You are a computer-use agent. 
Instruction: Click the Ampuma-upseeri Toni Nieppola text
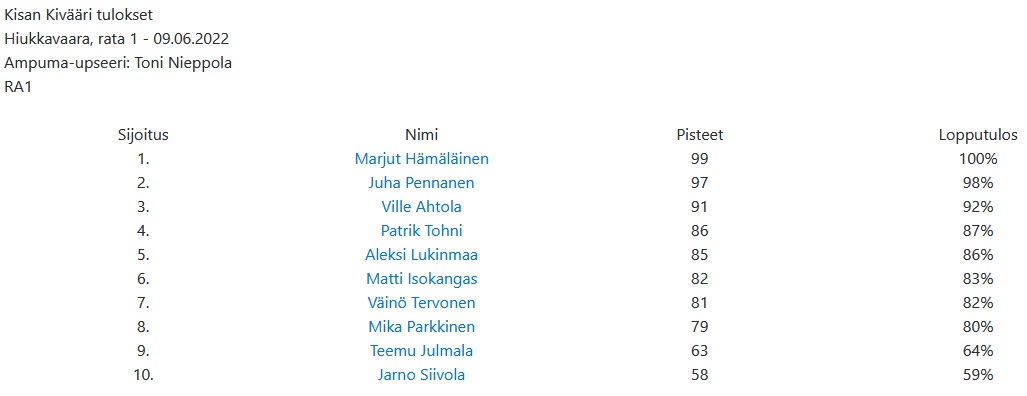point(118,63)
